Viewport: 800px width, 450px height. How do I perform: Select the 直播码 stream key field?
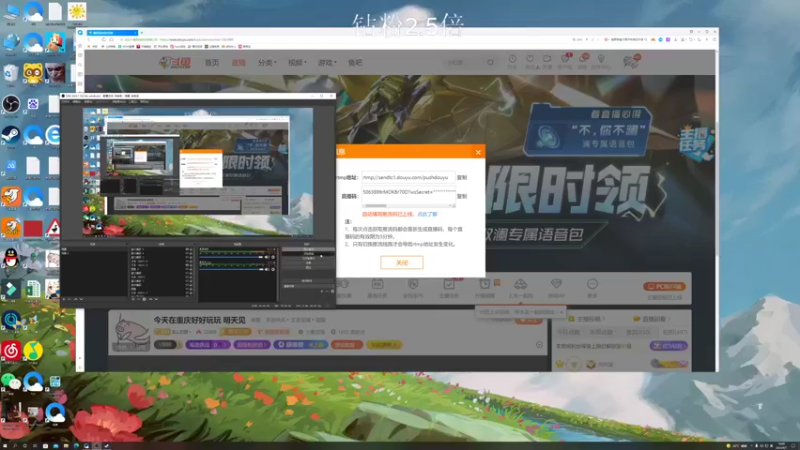pos(408,194)
